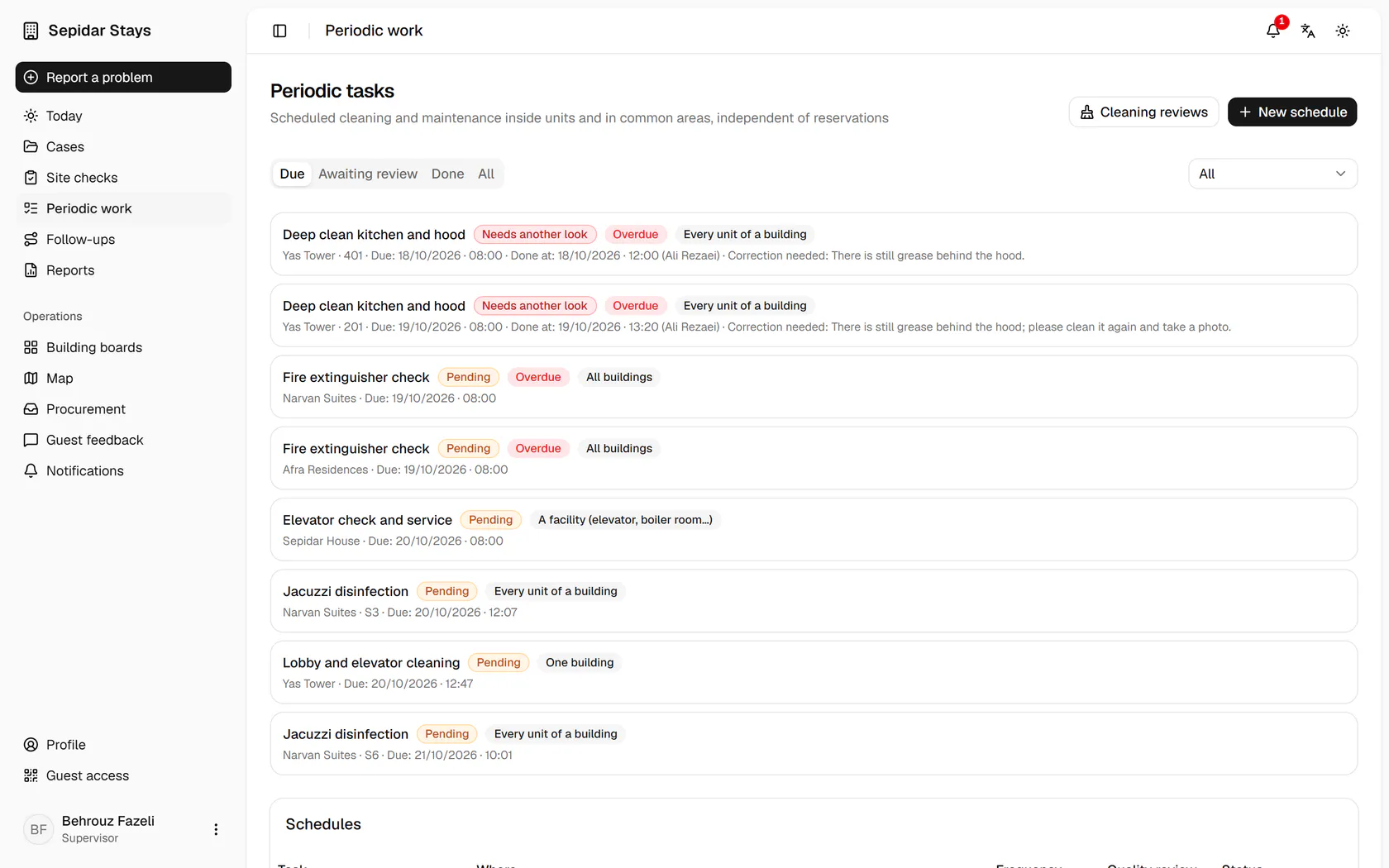This screenshot has height=868, width=1389.
Task: Click Report a problem button
Action: pyautogui.click(x=123, y=77)
